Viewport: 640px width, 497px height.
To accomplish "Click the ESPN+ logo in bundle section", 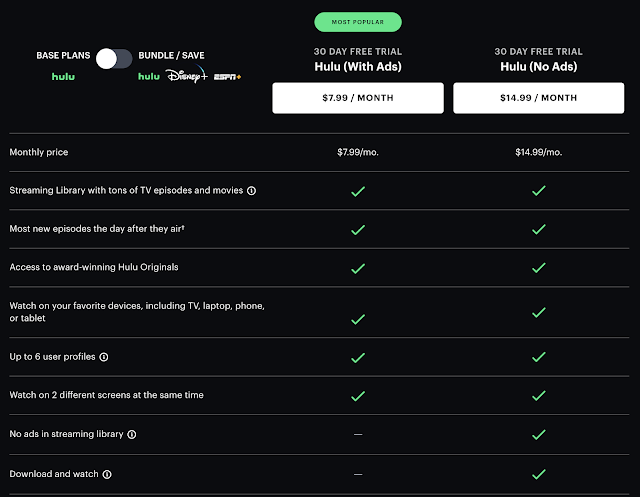I will click(227, 76).
